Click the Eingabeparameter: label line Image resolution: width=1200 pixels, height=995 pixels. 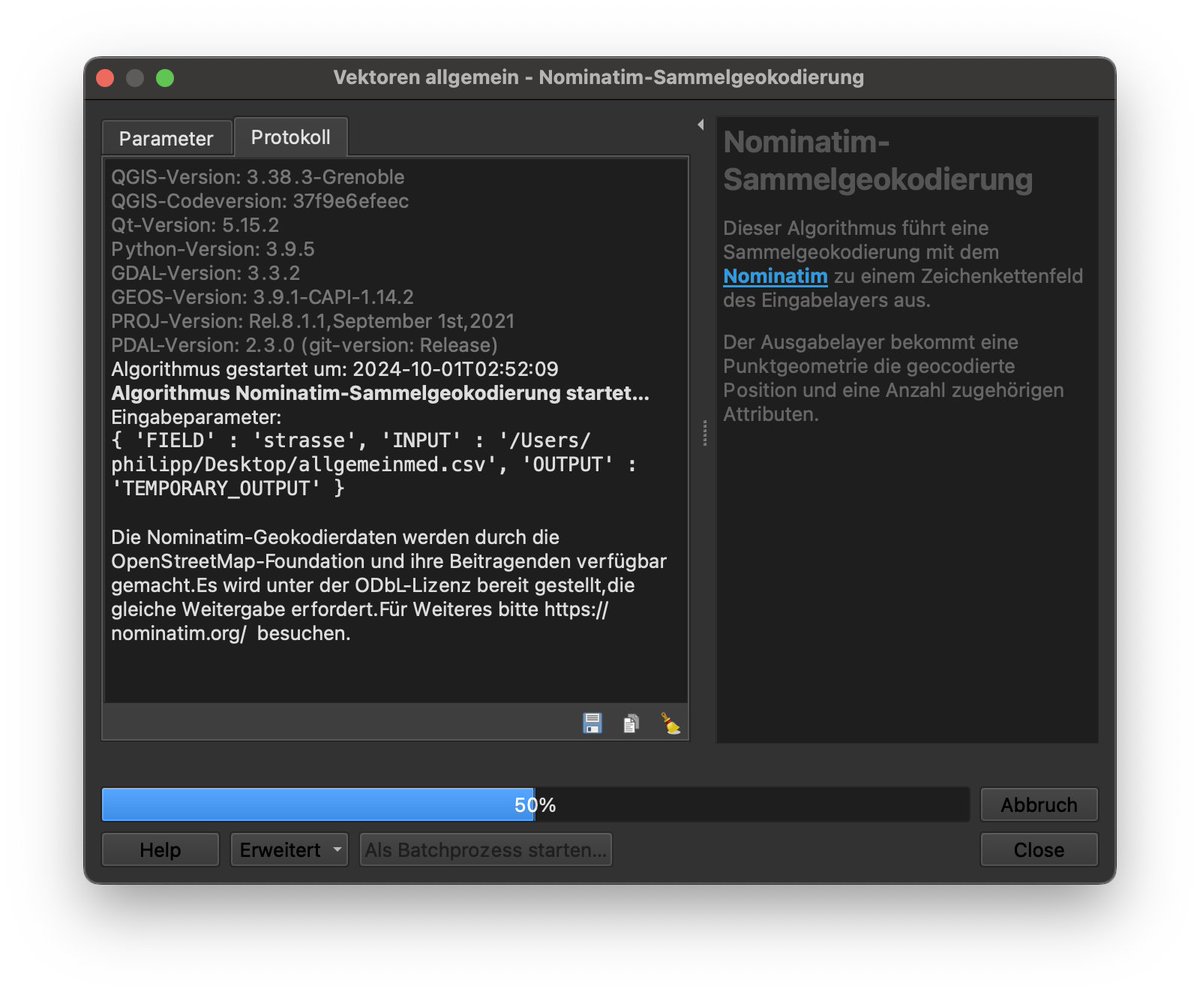(x=197, y=416)
